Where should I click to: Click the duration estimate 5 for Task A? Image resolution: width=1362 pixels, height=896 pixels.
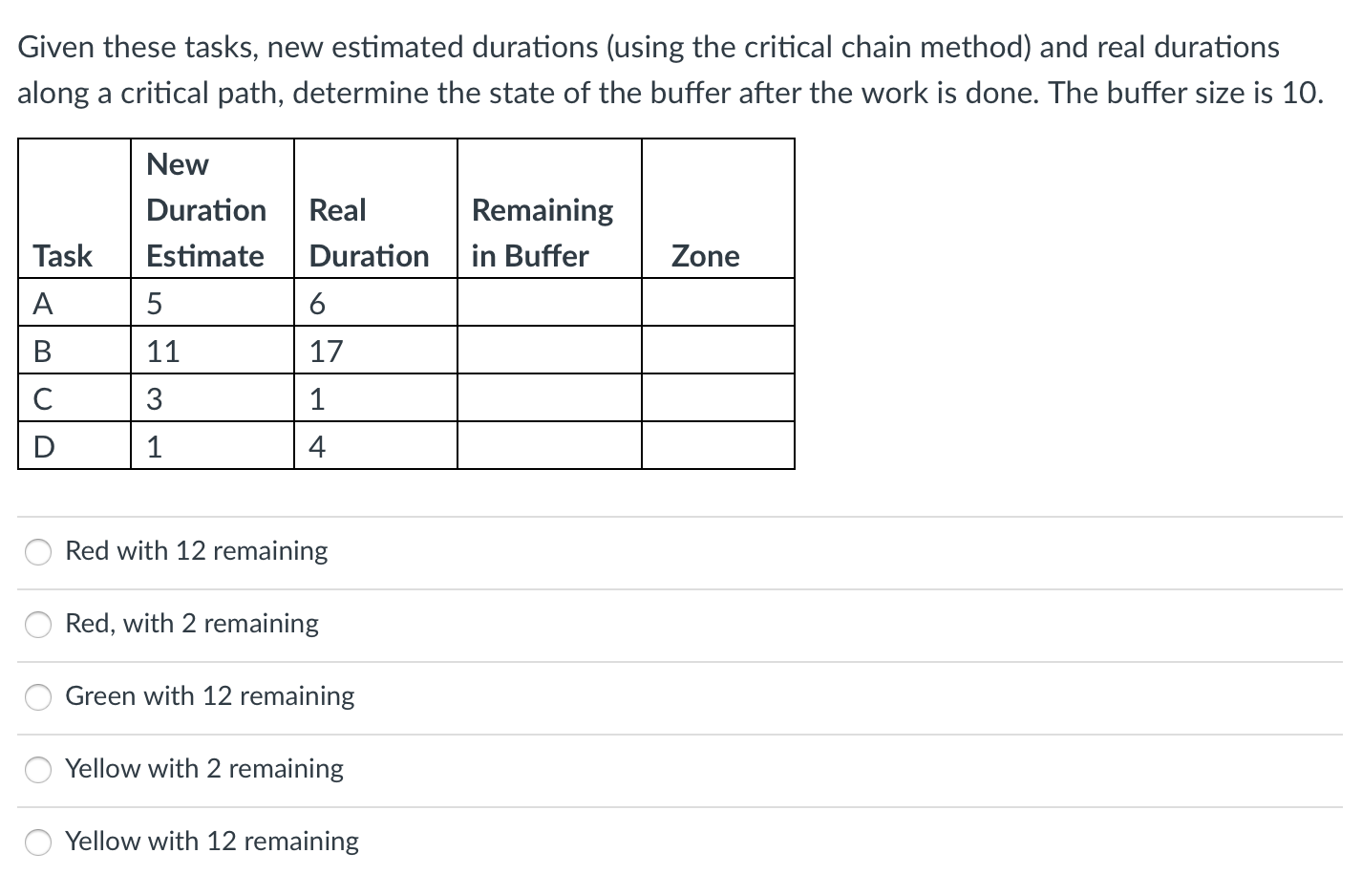(153, 303)
